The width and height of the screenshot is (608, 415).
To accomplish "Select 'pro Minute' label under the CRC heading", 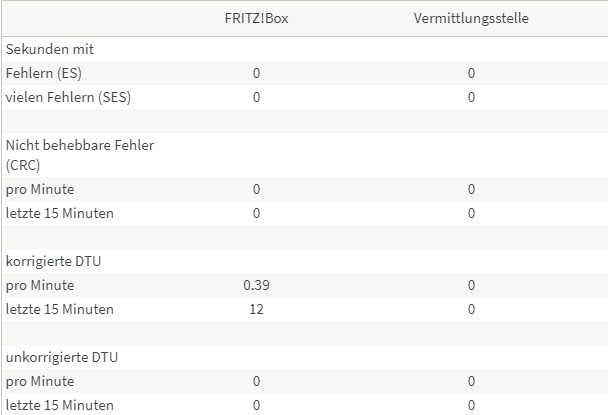I will click(40, 189).
